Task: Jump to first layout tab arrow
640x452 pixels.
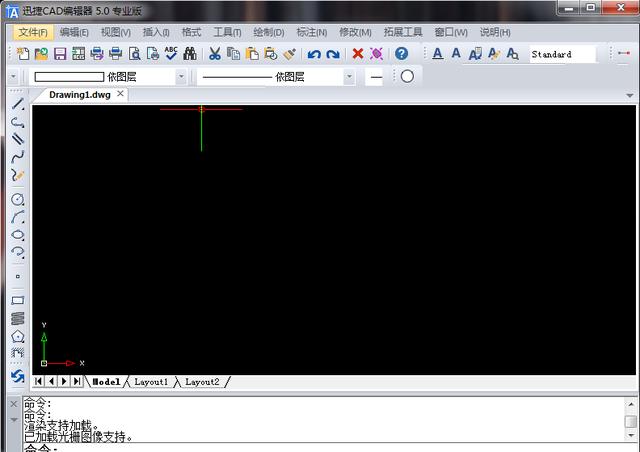Action: (x=38, y=381)
